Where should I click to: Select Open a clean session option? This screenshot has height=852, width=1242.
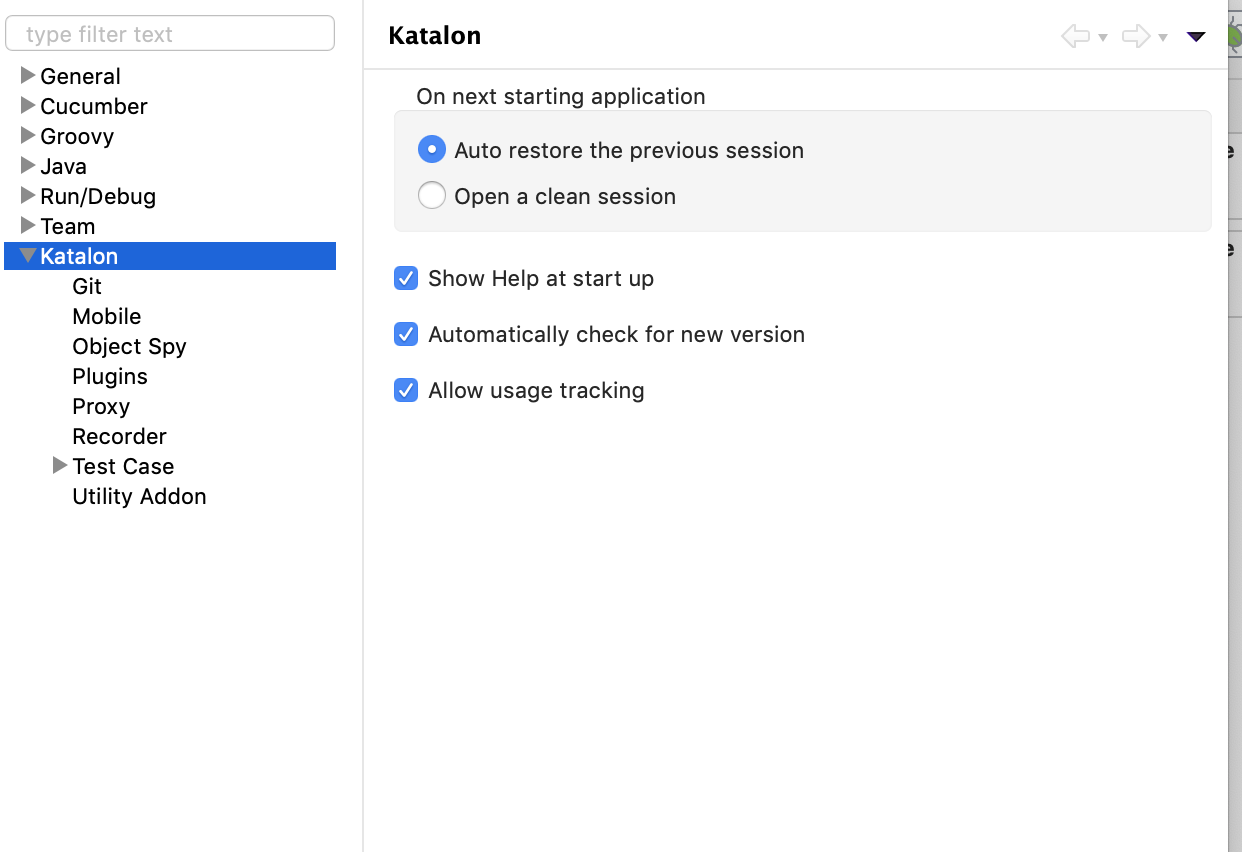tap(431, 196)
